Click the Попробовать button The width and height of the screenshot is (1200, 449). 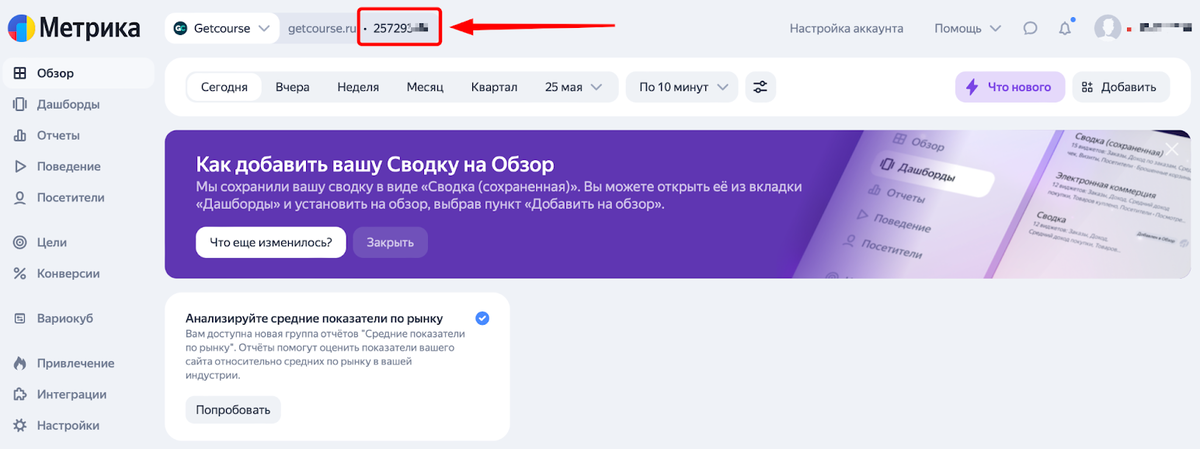233,410
